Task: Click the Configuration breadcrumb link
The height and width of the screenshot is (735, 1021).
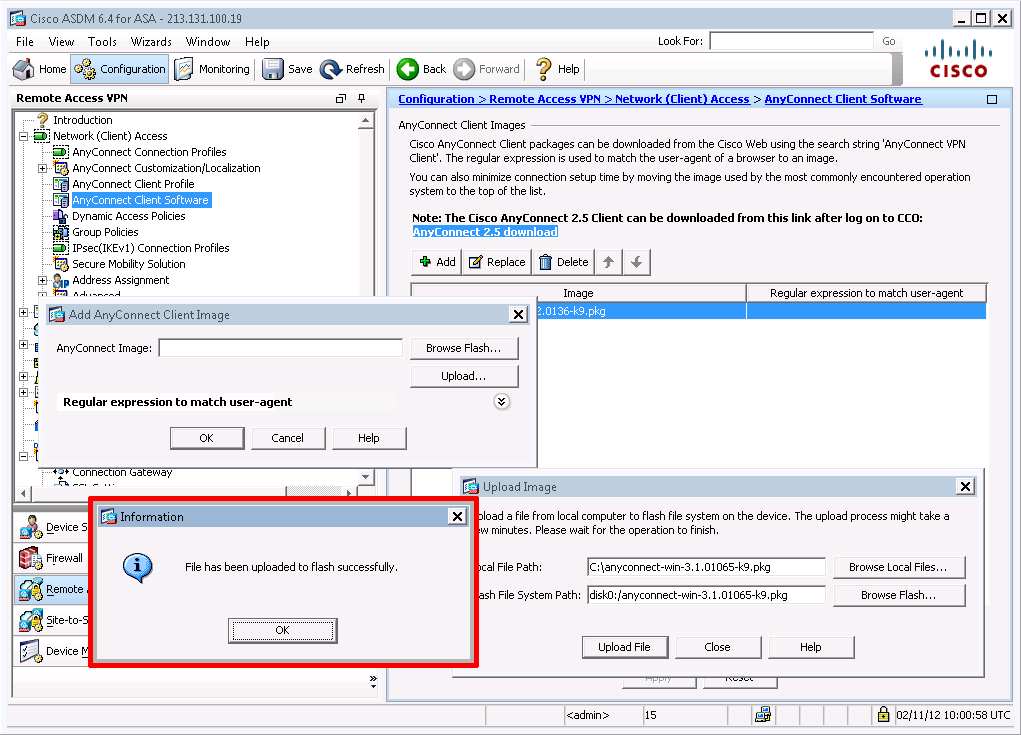Action: click(436, 99)
